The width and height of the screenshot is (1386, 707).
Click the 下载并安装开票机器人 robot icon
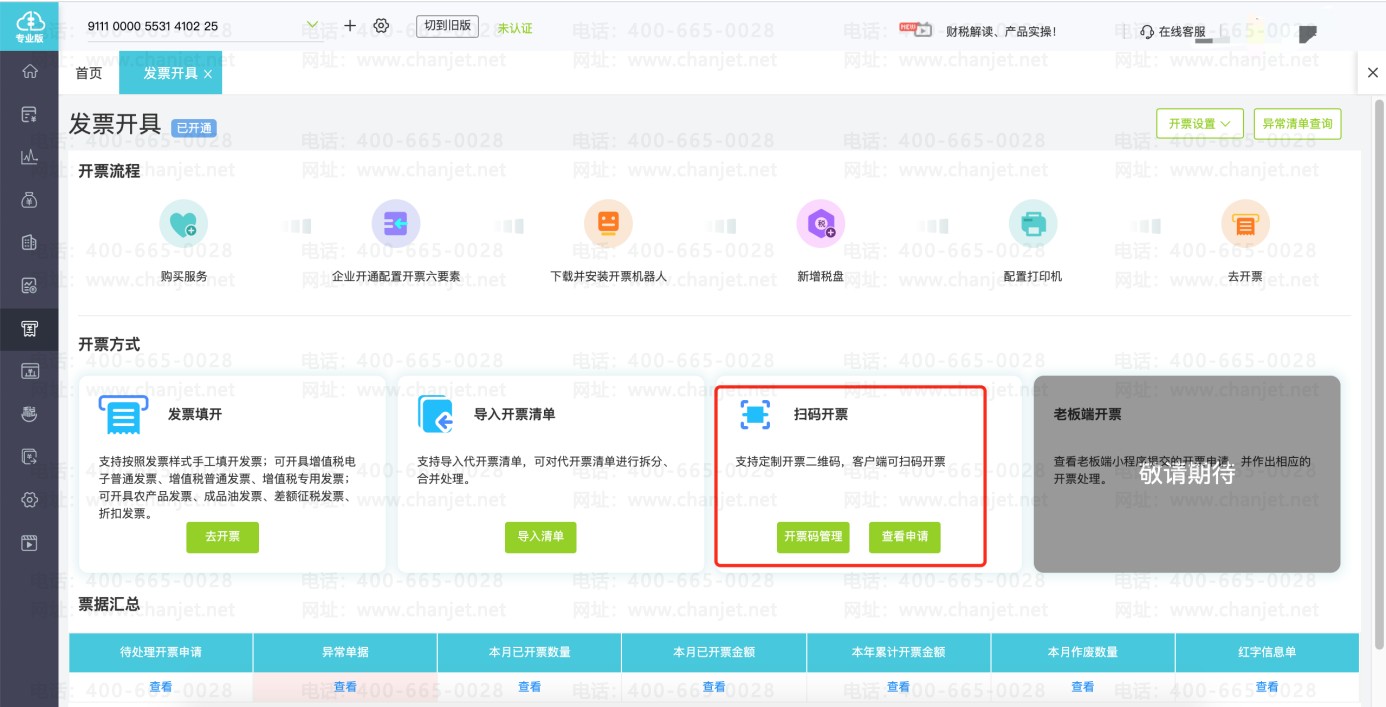[x=608, y=225]
